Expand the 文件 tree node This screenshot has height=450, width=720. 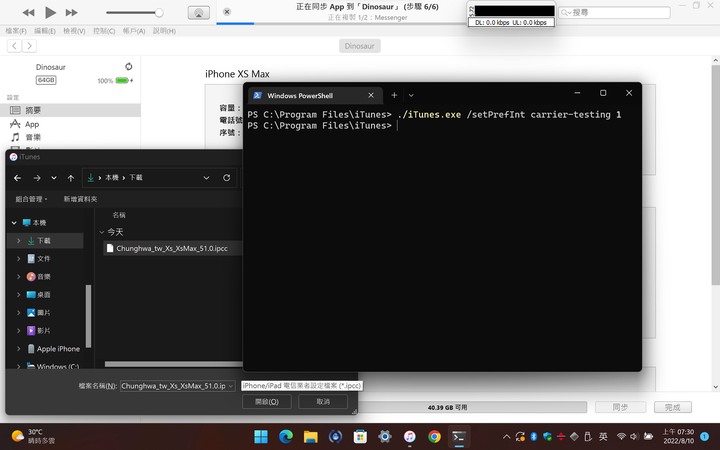pyautogui.click(x=18, y=259)
